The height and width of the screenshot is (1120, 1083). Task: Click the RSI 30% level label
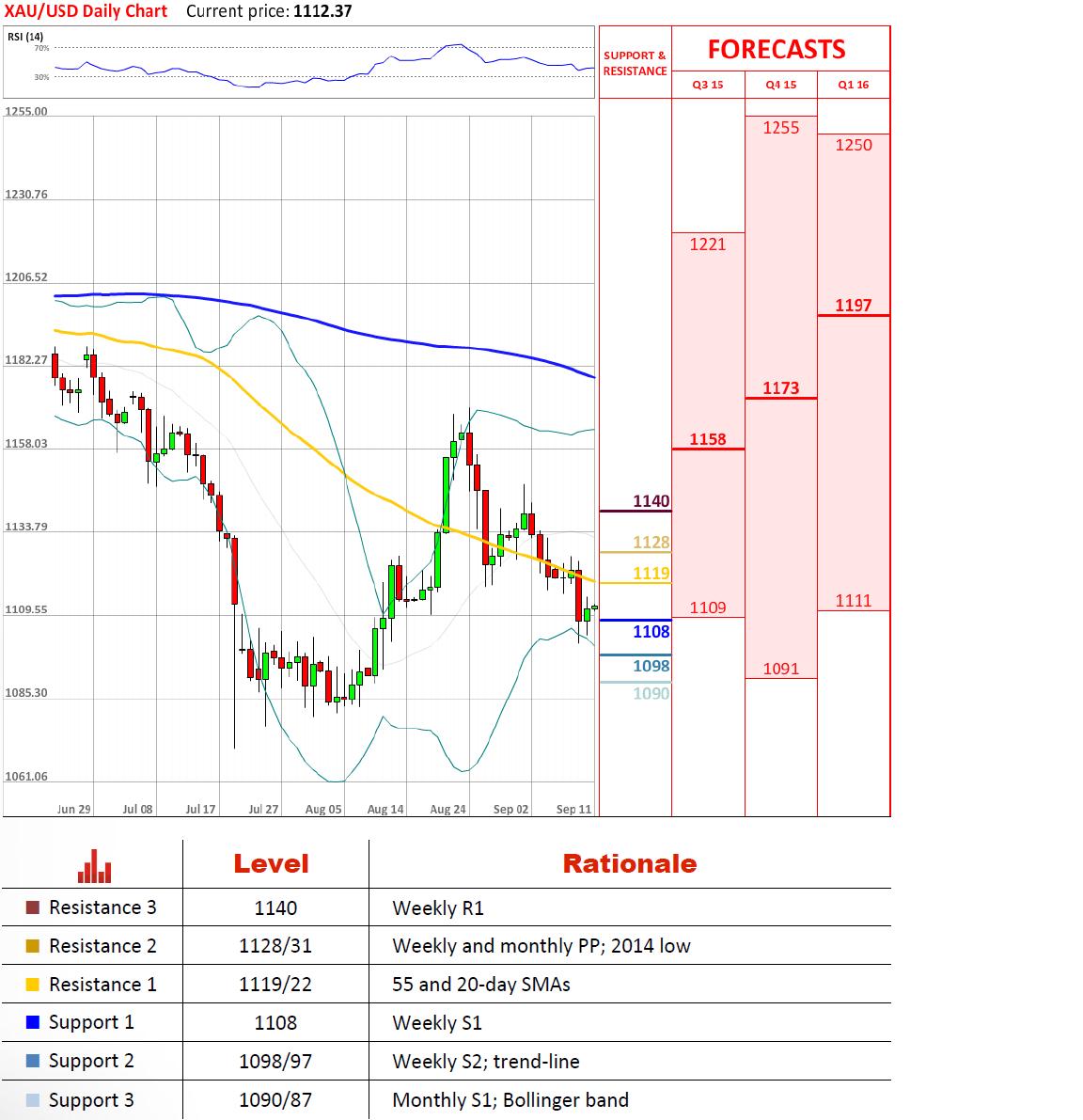tap(42, 77)
